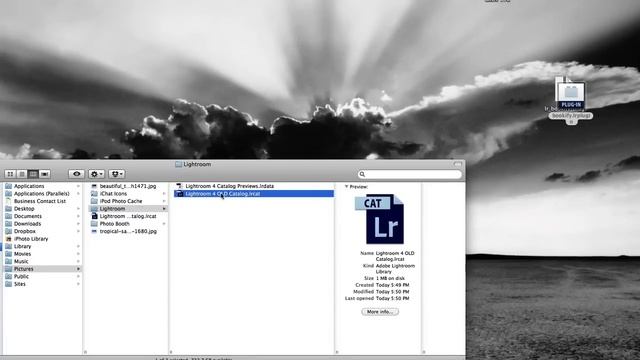
Task: Click the Music row expand arrow
Action: coord(78,262)
